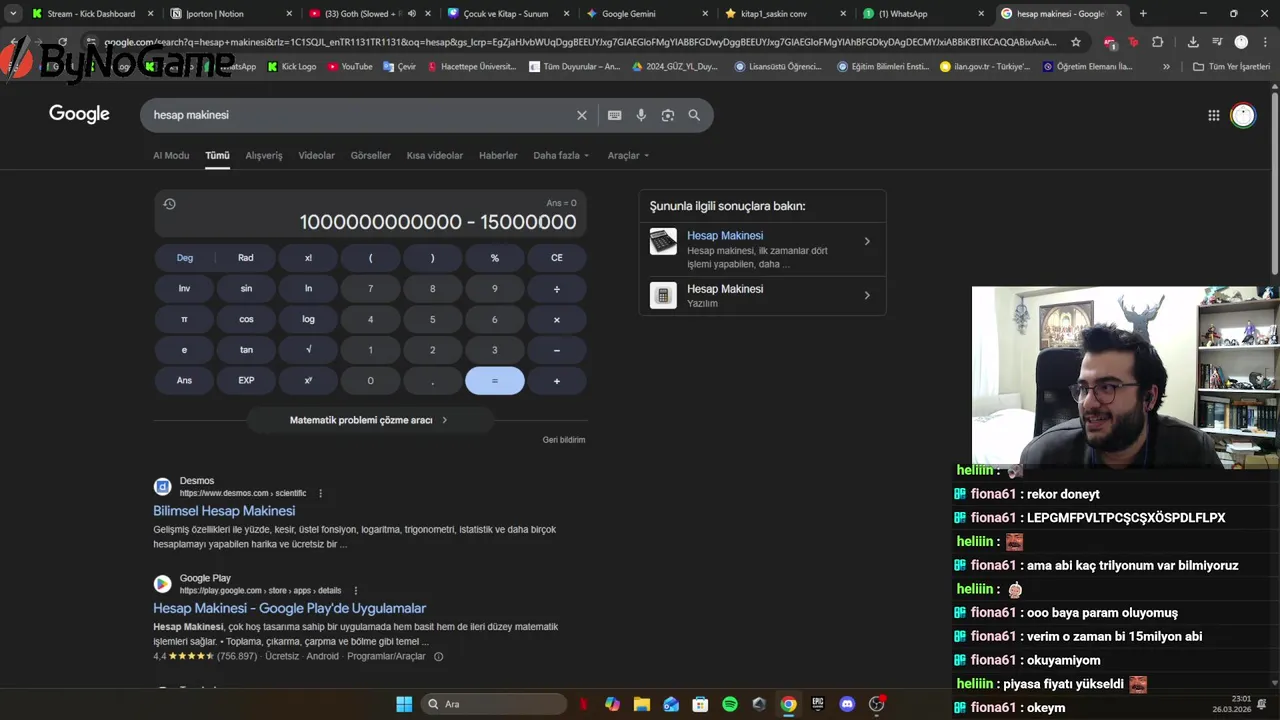This screenshot has width=1280, height=720.
Task: Open Google Lens image search icon
Action: [x=668, y=115]
